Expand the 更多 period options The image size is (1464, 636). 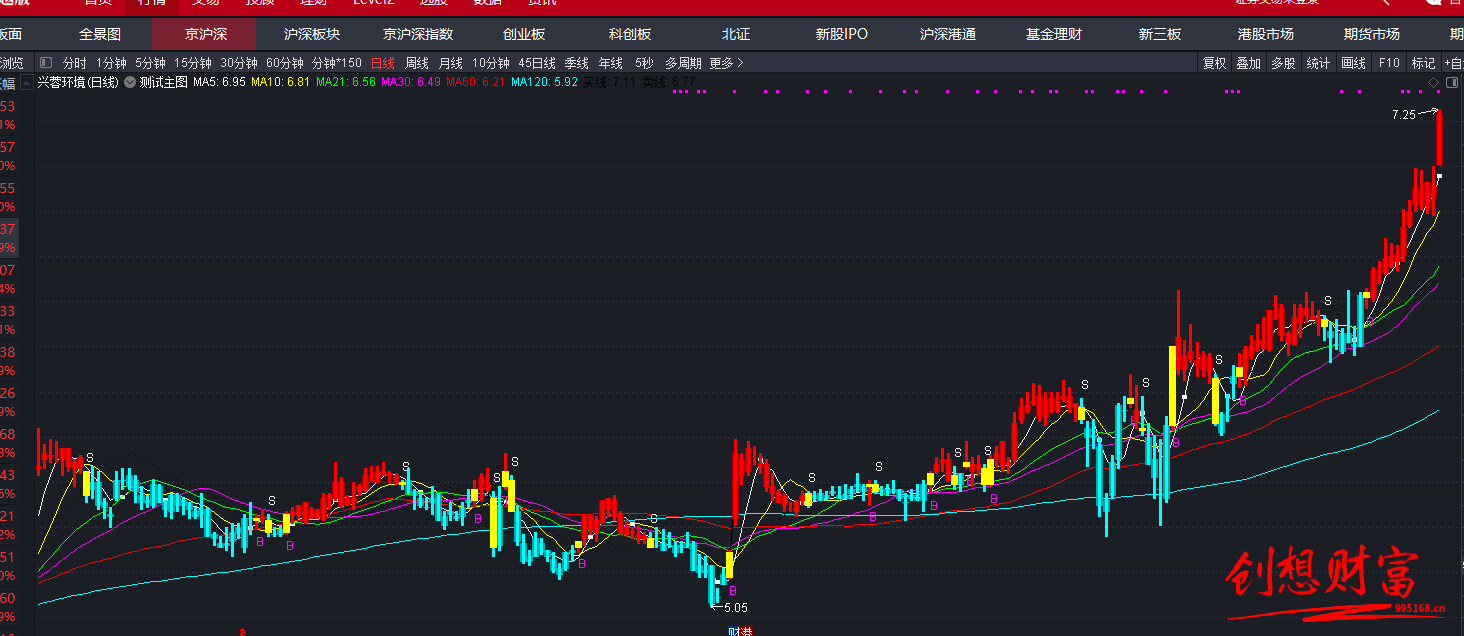727,63
